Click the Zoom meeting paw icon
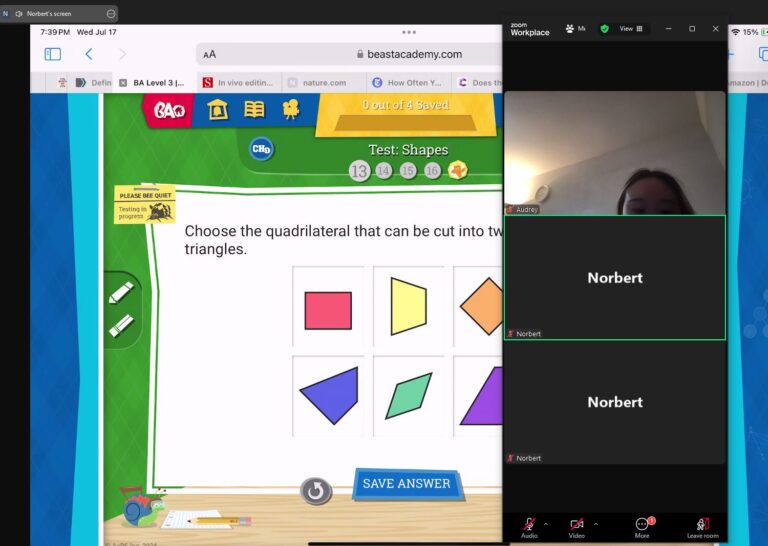The width and height of the screenshot is (768, 546). click(570, 29)
